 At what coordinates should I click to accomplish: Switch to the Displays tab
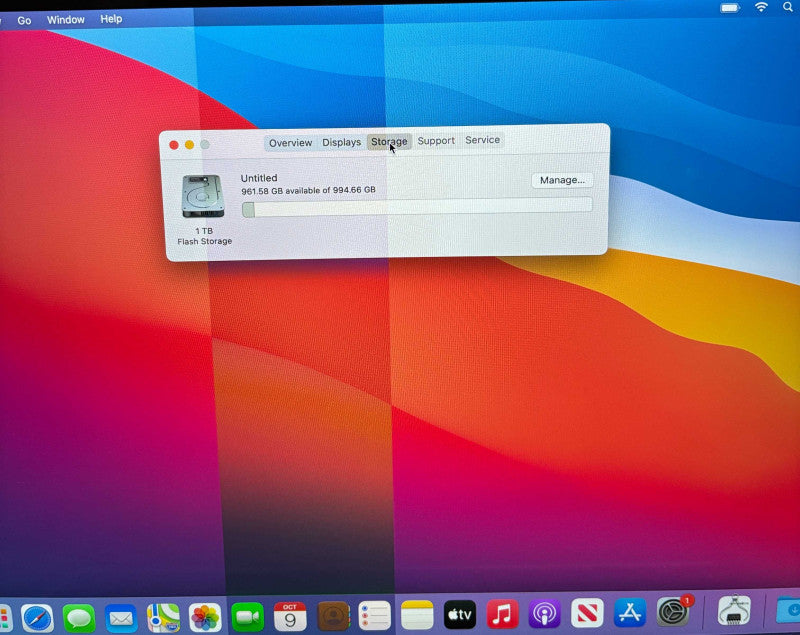point(341,142)
